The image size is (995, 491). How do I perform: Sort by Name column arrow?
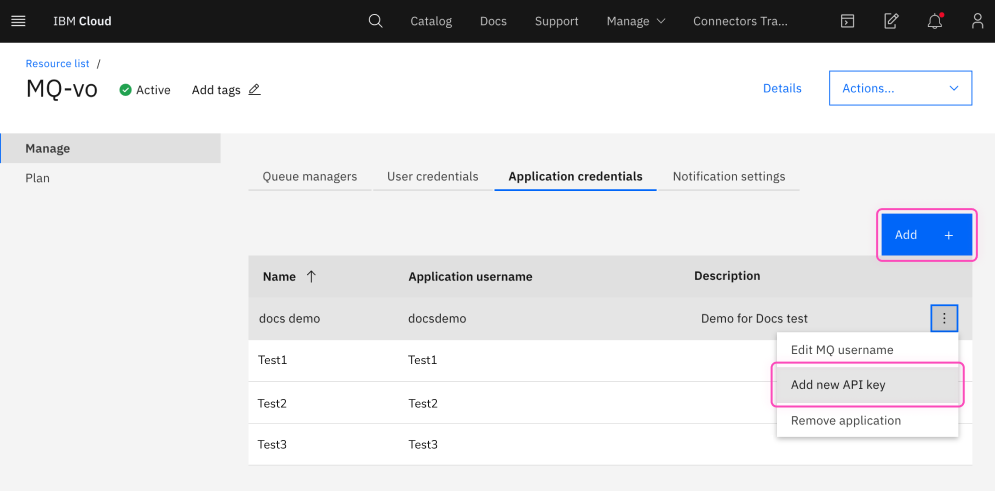pos(311,277)
